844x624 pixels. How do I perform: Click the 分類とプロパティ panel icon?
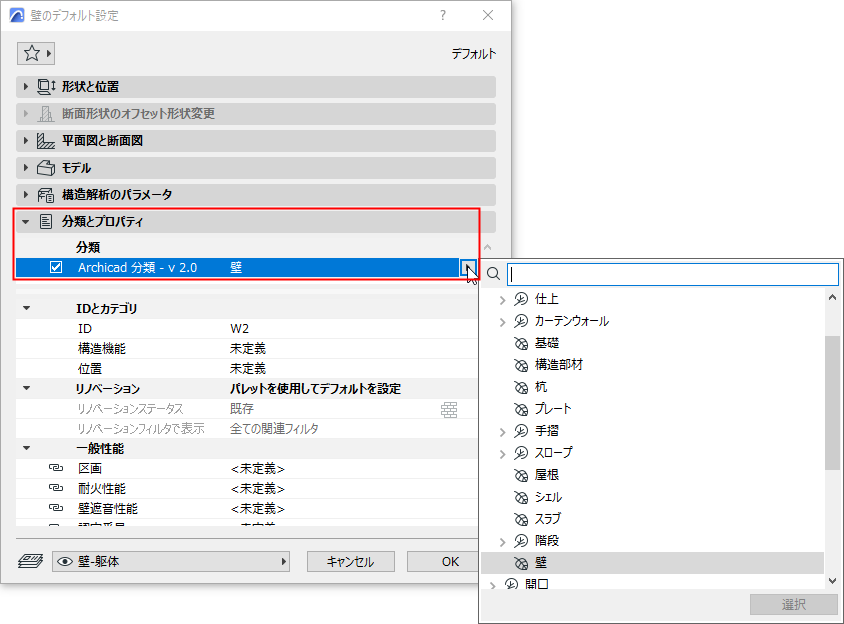pos(46,221)
